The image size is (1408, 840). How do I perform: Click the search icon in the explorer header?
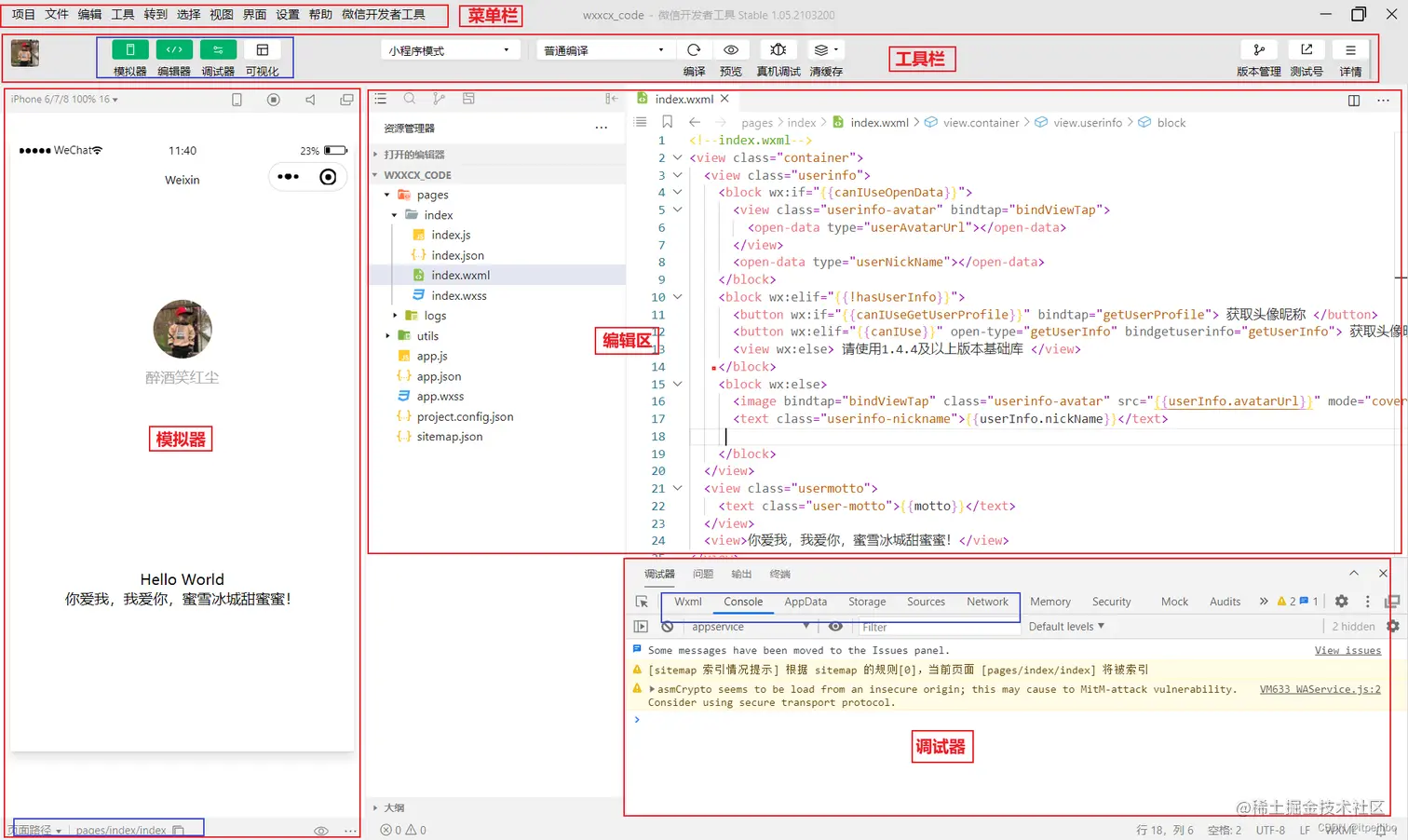coord(410,99)
